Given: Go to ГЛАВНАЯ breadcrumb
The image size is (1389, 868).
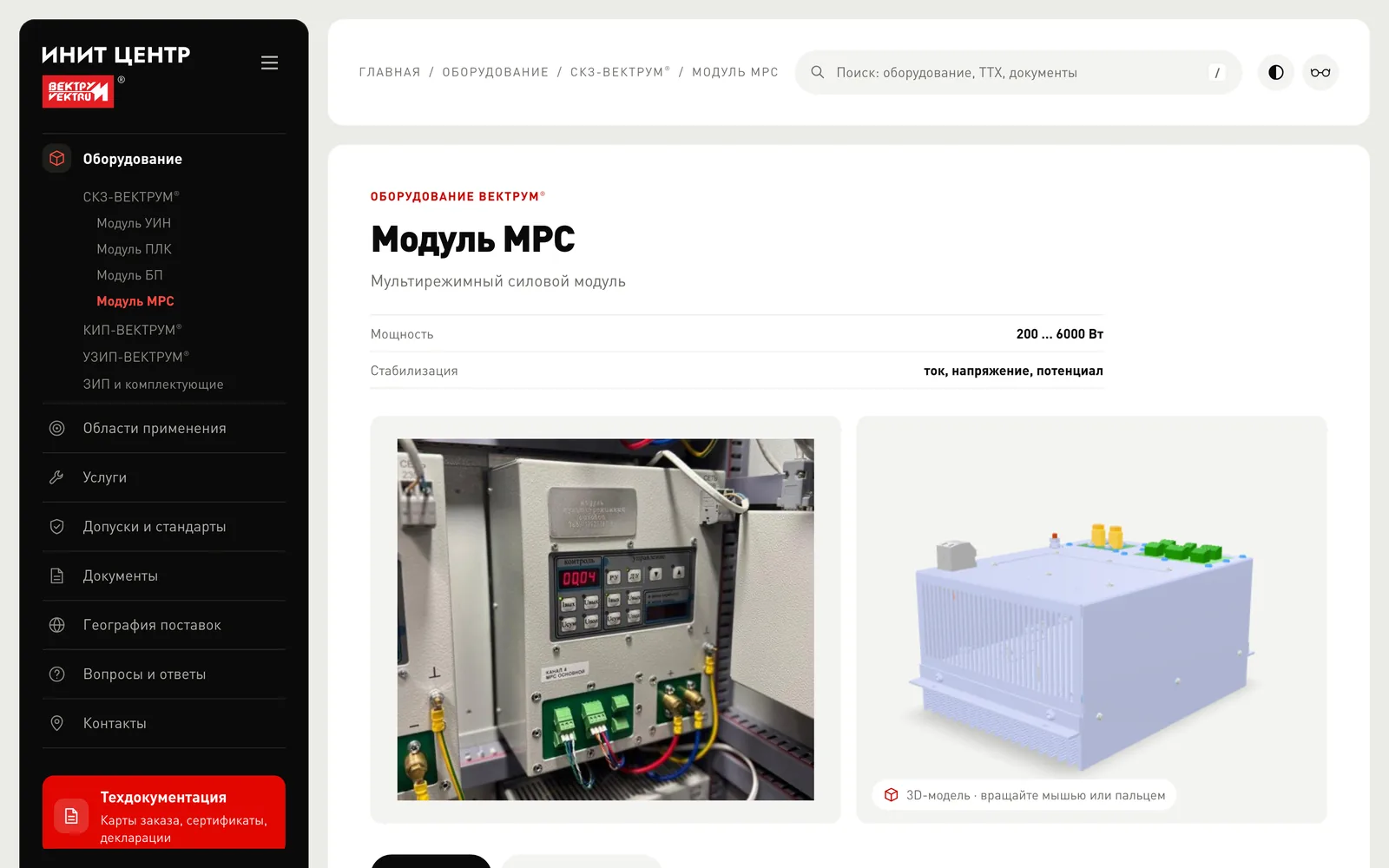Looking at the screenshot, I should click(x=390, y=72).
